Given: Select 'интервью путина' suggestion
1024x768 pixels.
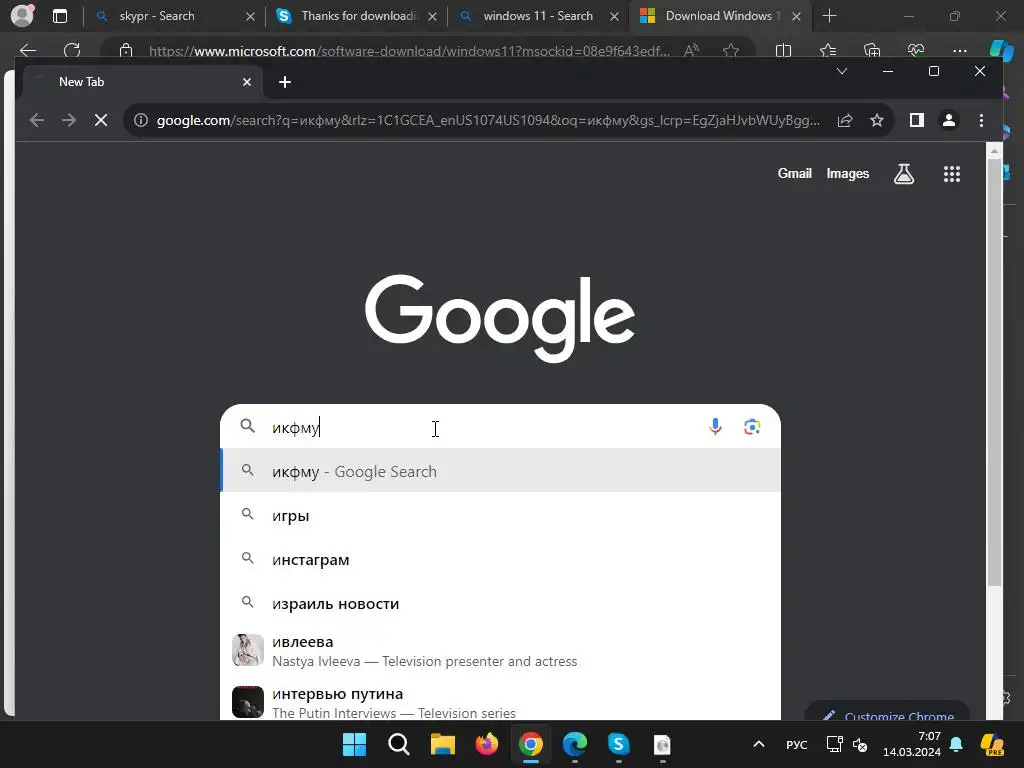Looking at the screenshot, I should coord(500,701).
